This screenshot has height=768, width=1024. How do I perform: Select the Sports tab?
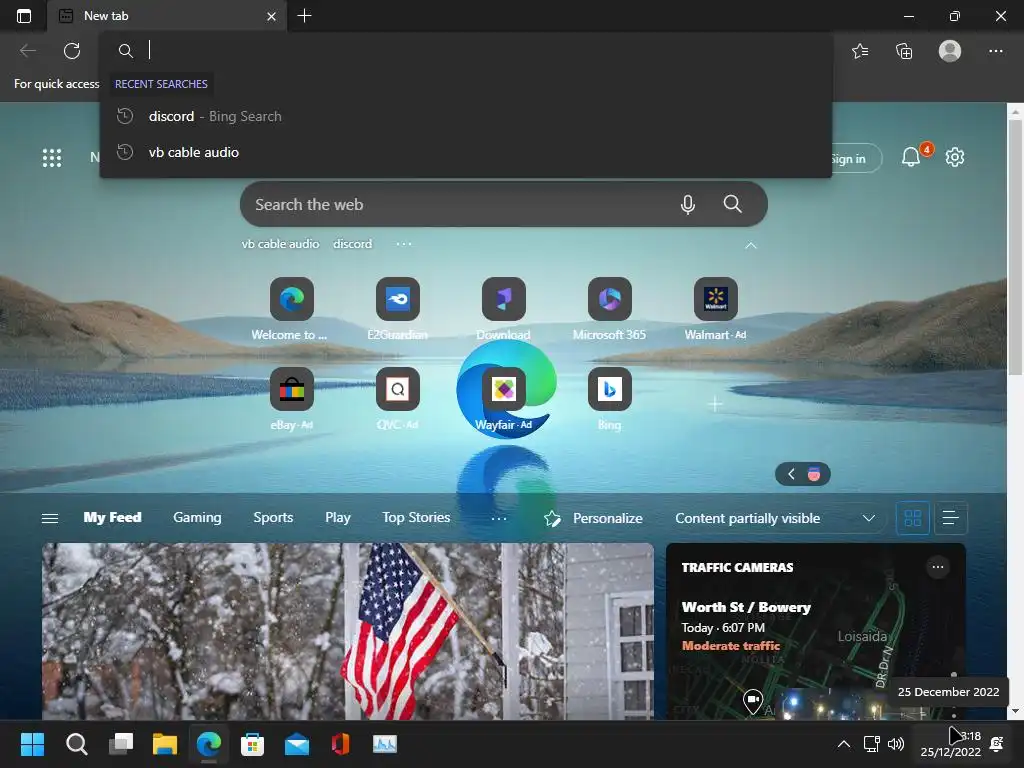coord(273,517)
